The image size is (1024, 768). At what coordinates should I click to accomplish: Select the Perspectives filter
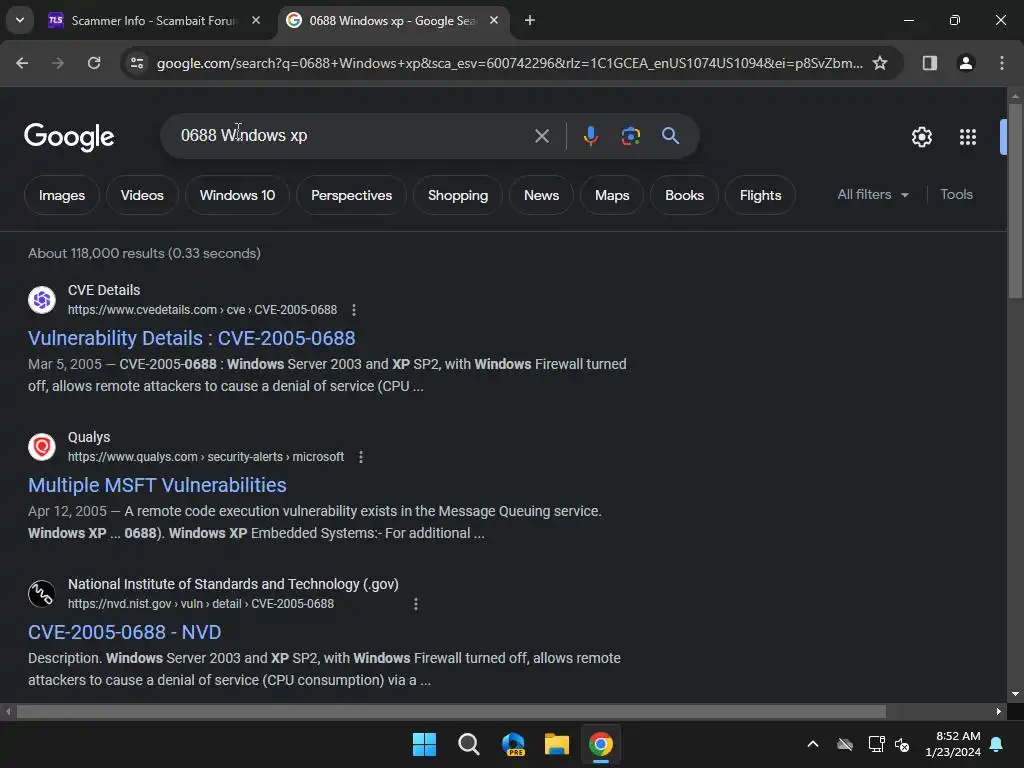click(x=351, y=195)
